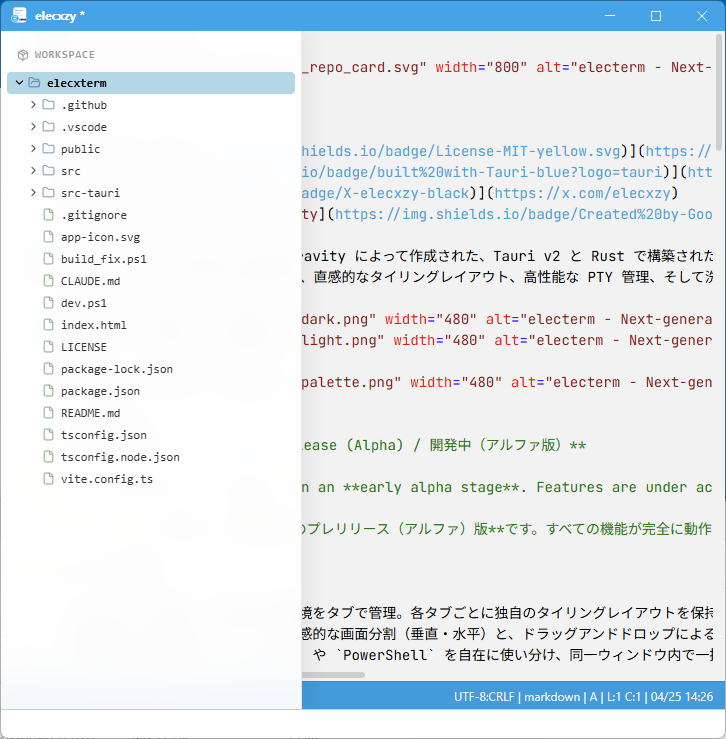Viewport: 726px width, 739px height.
Task: Open the .gitignore file name
Action: (x=94, y=215)
